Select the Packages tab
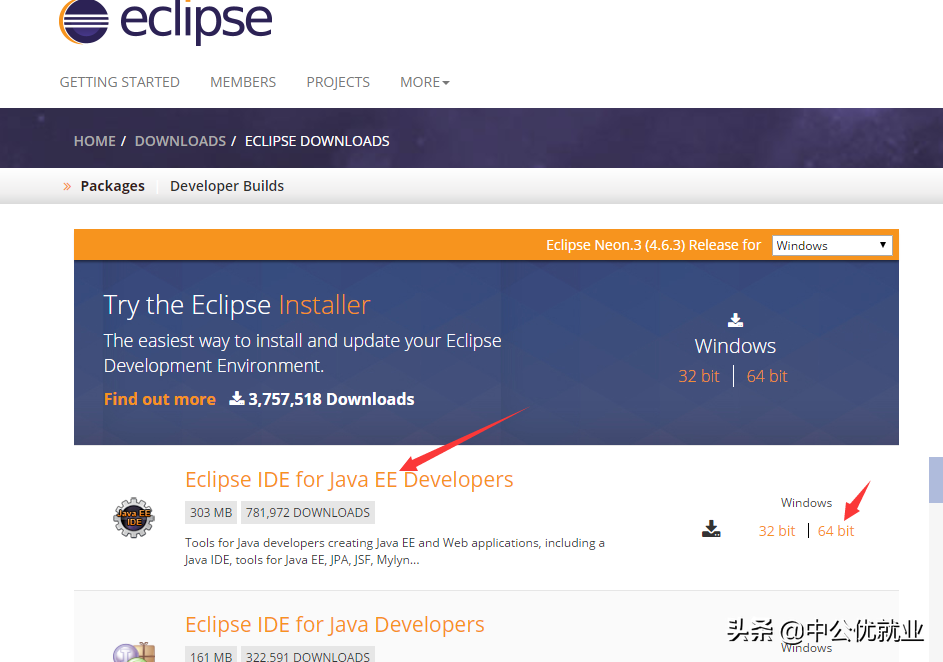Image resolution: width=943 pixels, height=662 pixels. point(112,185)
